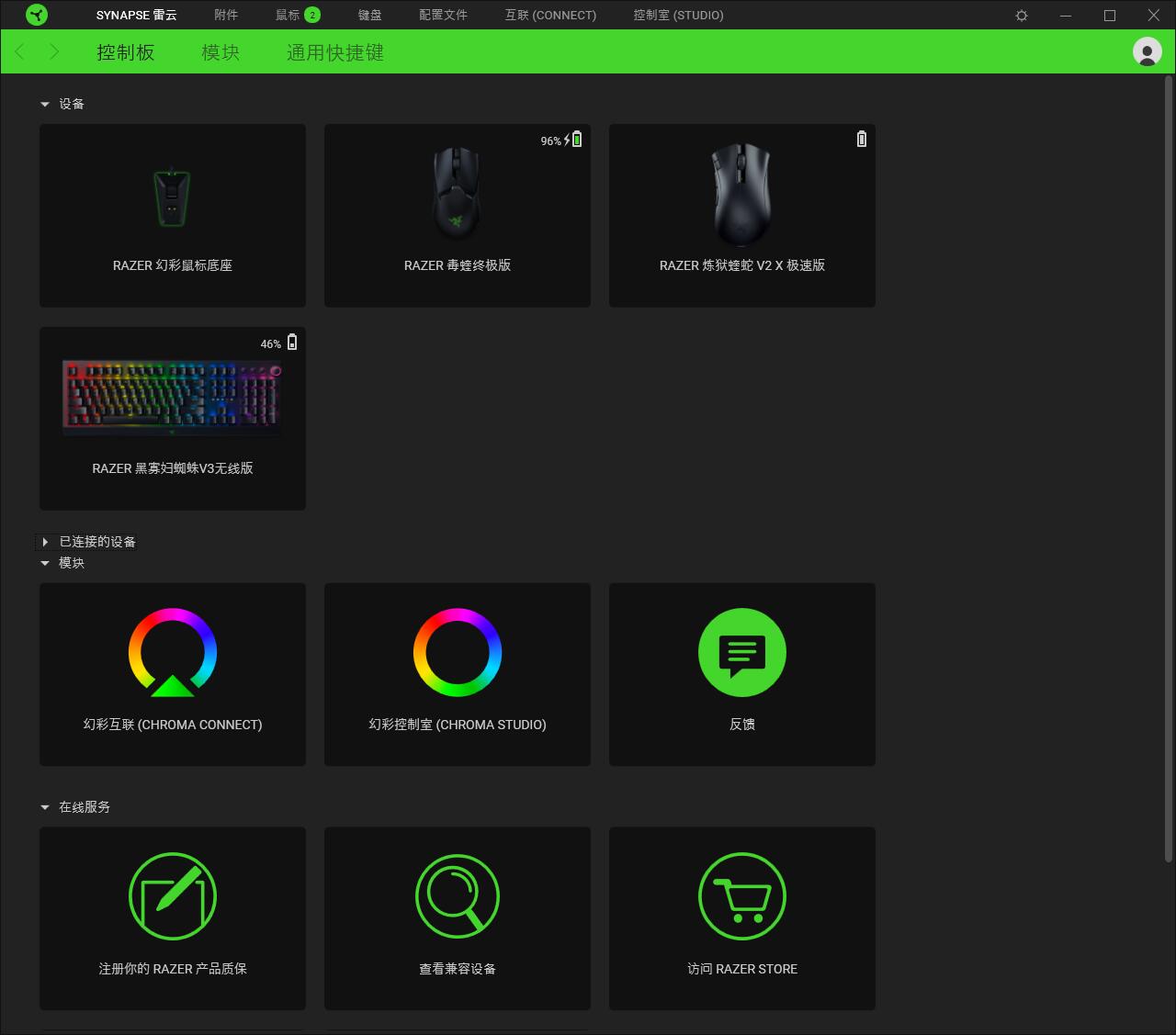This screenshot has height=1035, width=1176.
Task: Go back with the left arrow
Action: point(20,51)
